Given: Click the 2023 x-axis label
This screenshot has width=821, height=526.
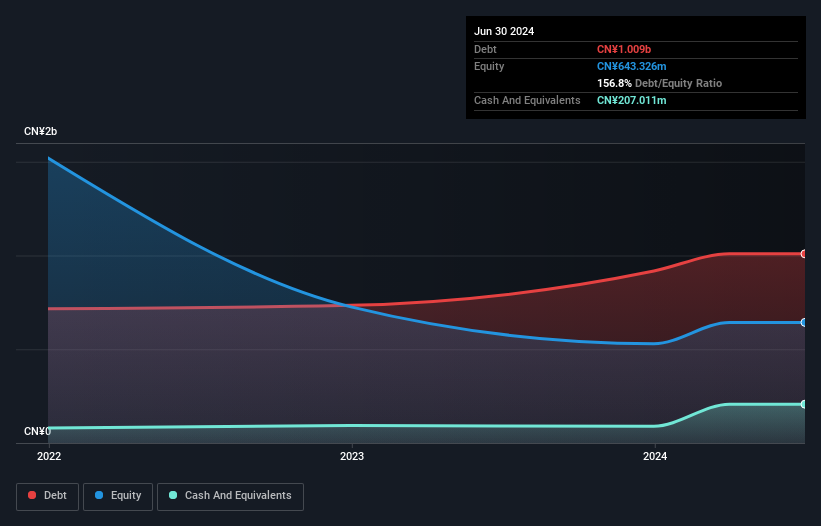Looking at the screenshot, I should click(x=352, y=456).
